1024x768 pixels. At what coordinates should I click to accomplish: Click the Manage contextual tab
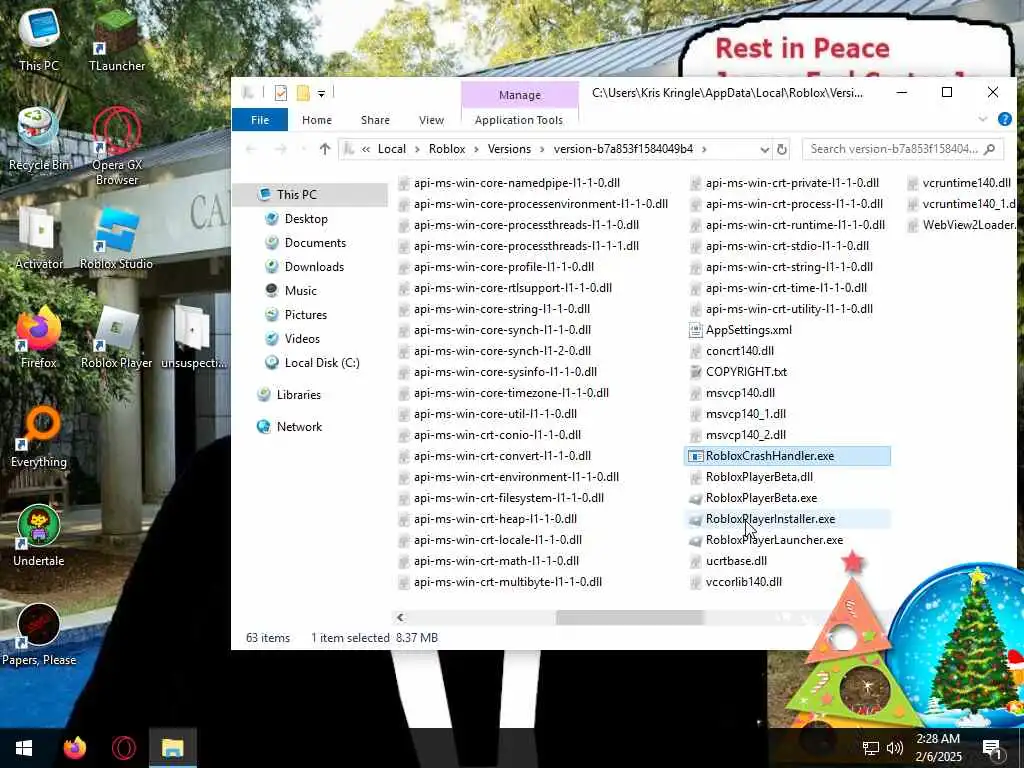(520, 95)
